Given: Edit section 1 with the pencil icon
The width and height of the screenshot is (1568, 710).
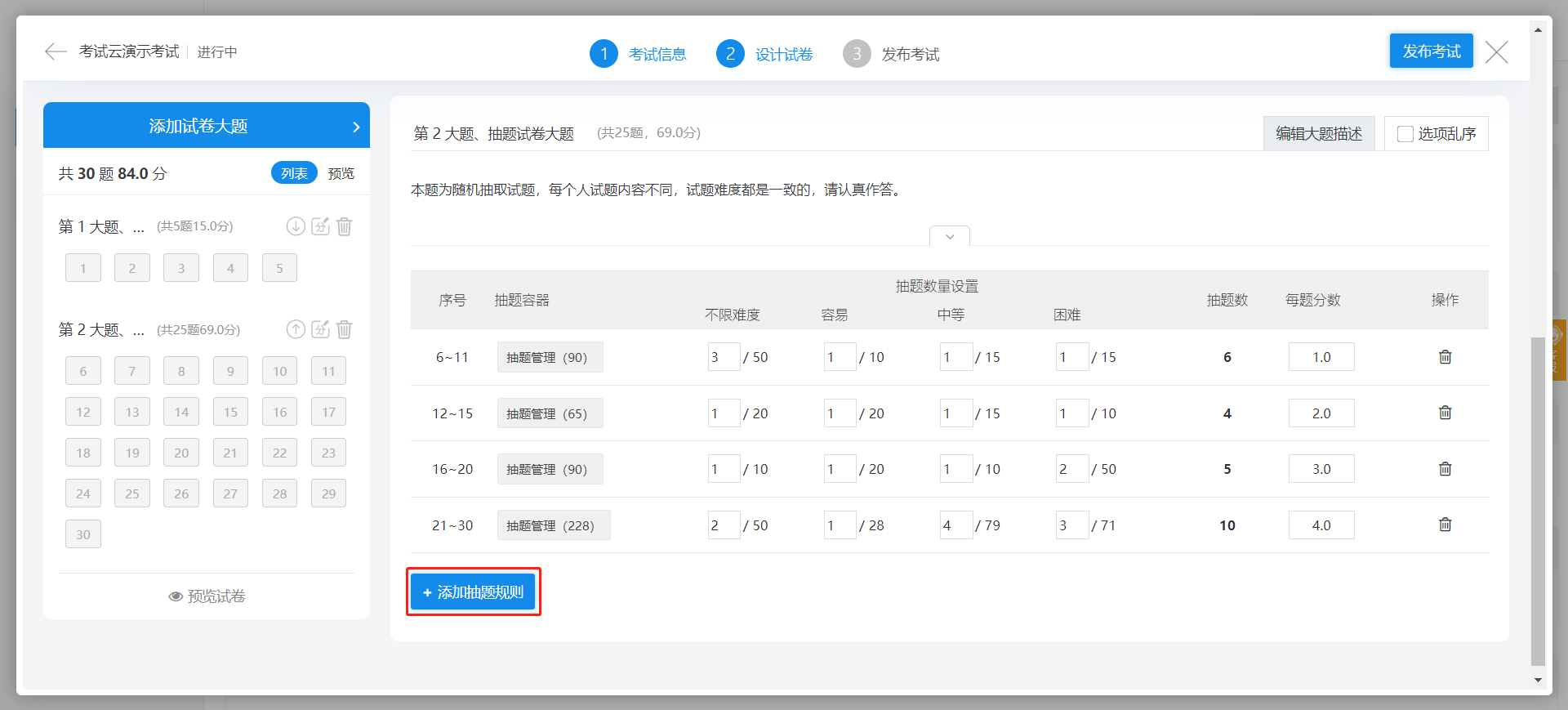Looking at the screenshot, I should click(x=320, y=226).
